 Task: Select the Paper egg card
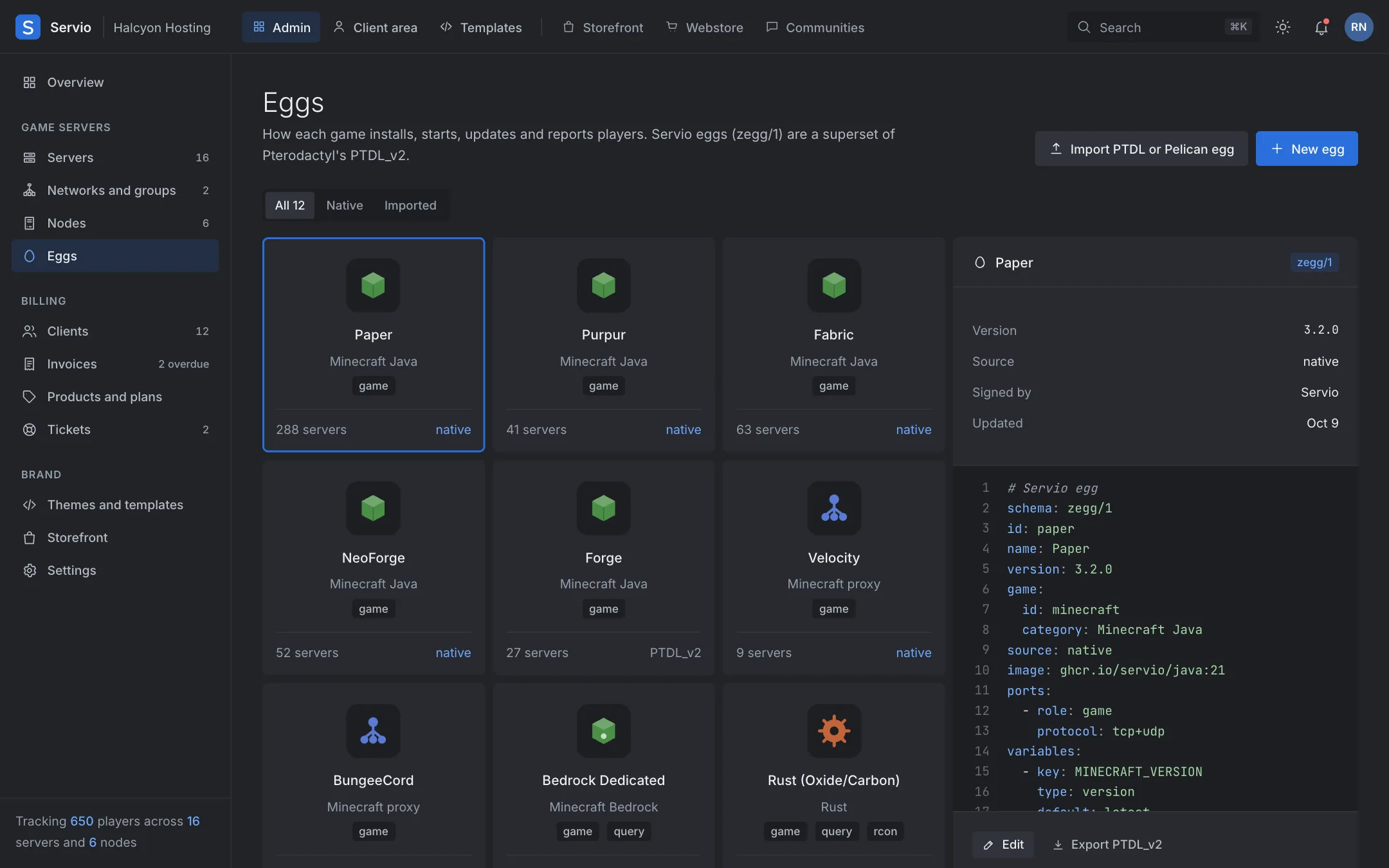click(374, 345)
